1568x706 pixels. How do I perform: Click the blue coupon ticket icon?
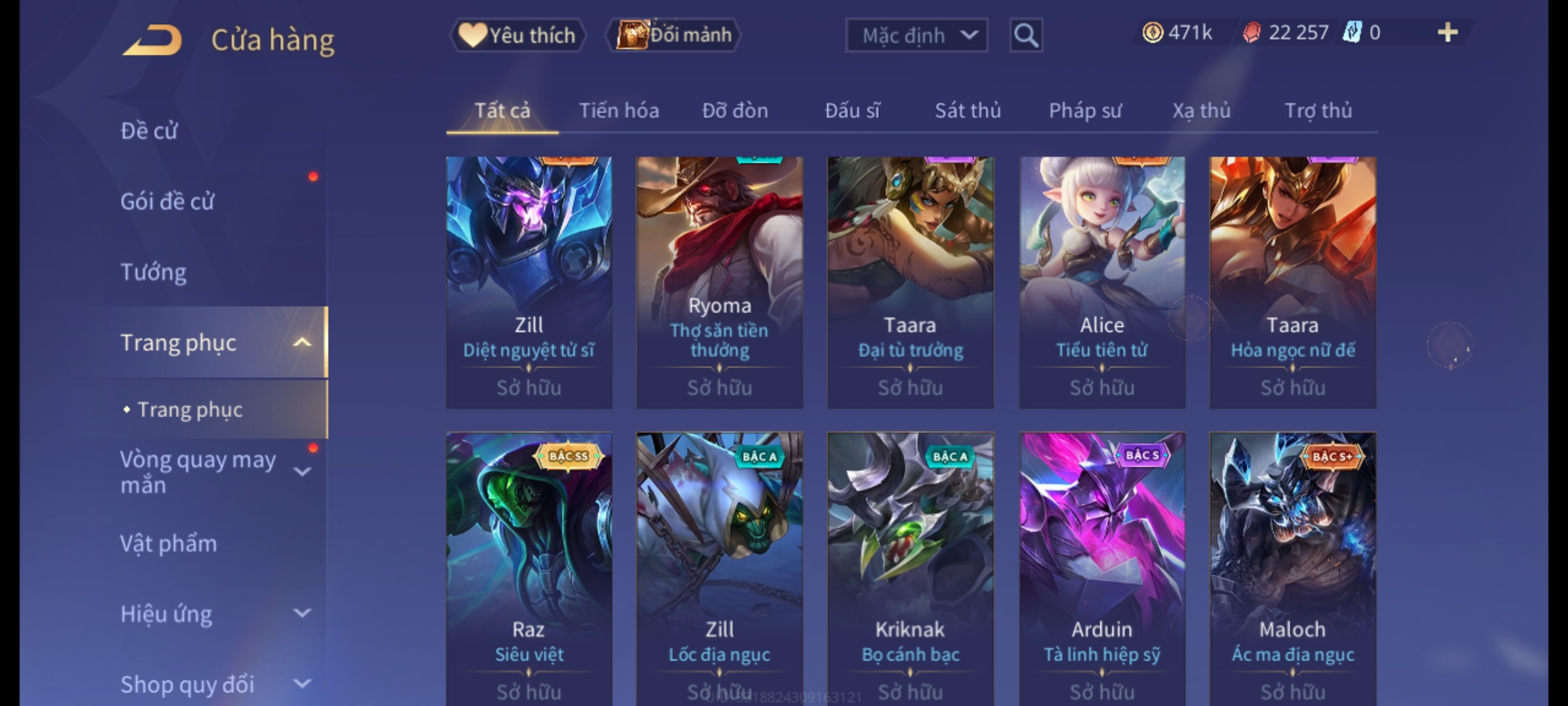click(x=1352, y=33)
